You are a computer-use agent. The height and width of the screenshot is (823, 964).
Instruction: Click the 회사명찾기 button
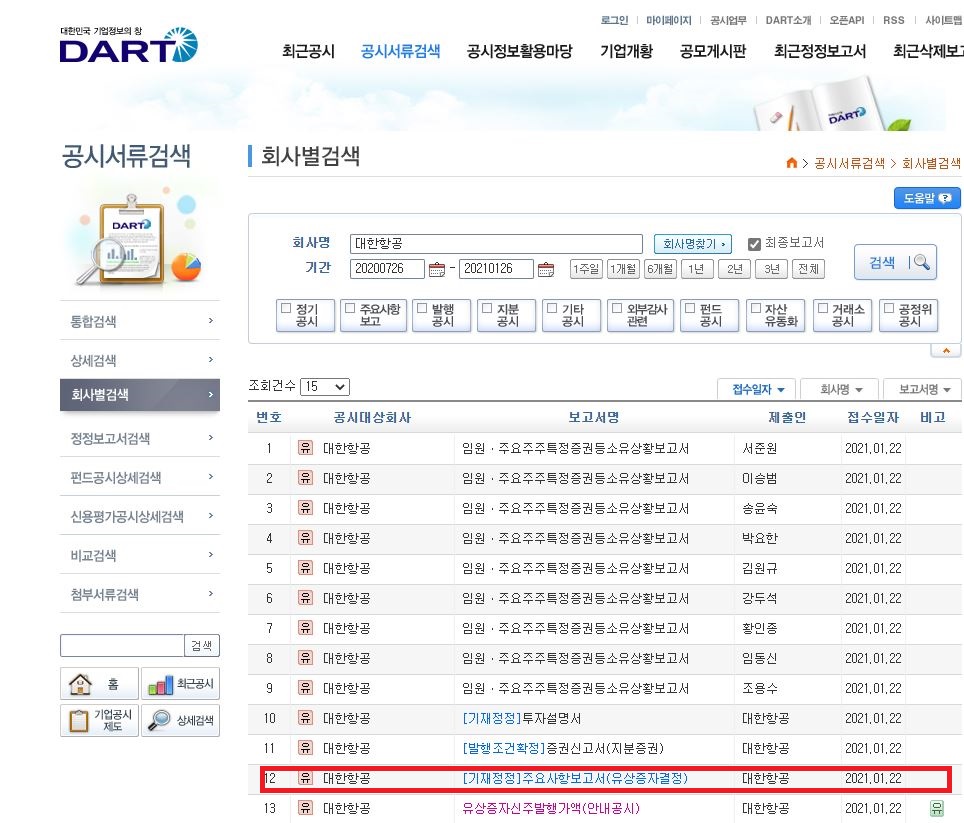[693, 244]
